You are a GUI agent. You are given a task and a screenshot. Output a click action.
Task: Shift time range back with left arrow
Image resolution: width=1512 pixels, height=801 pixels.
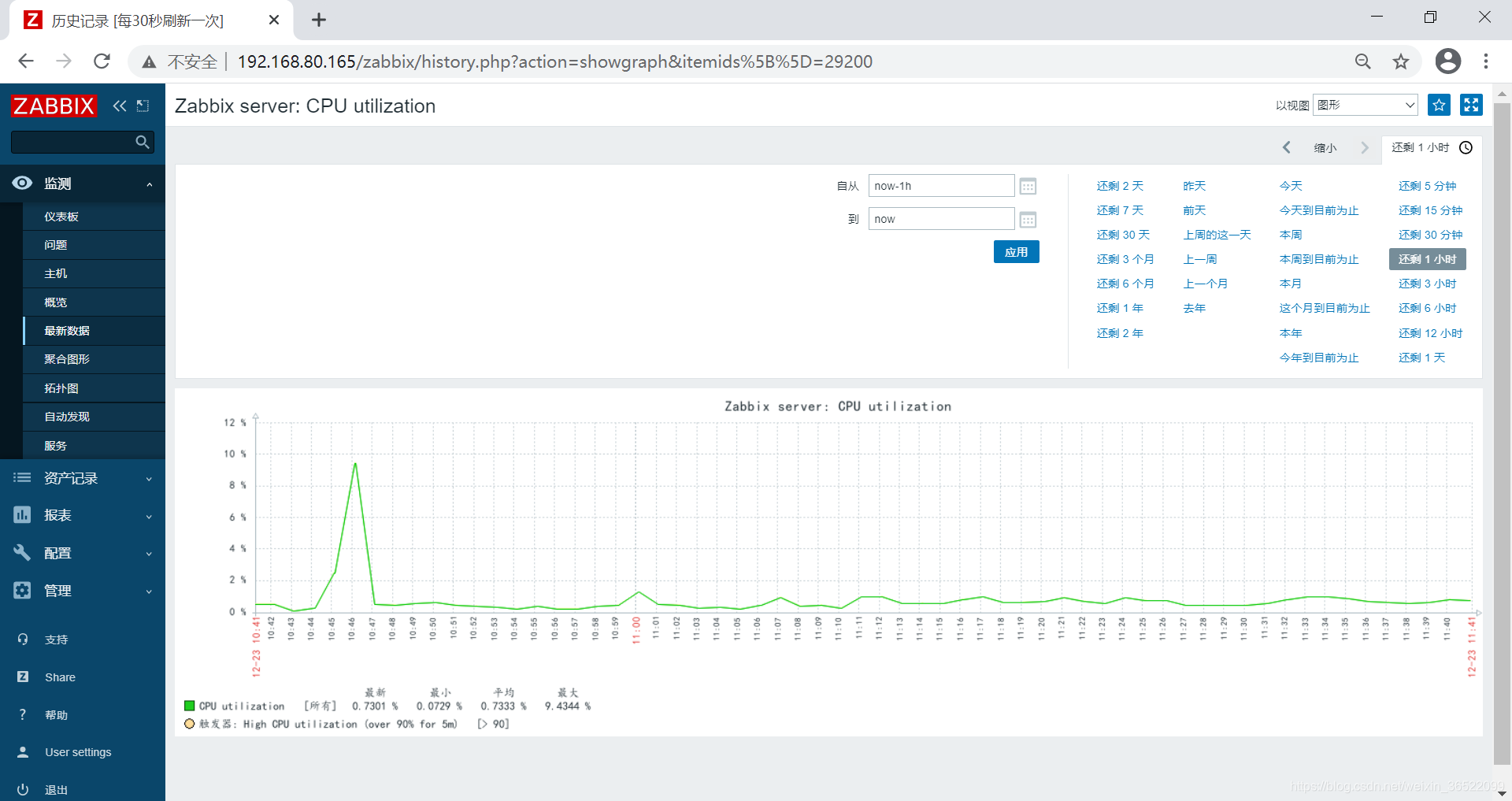1286,147
